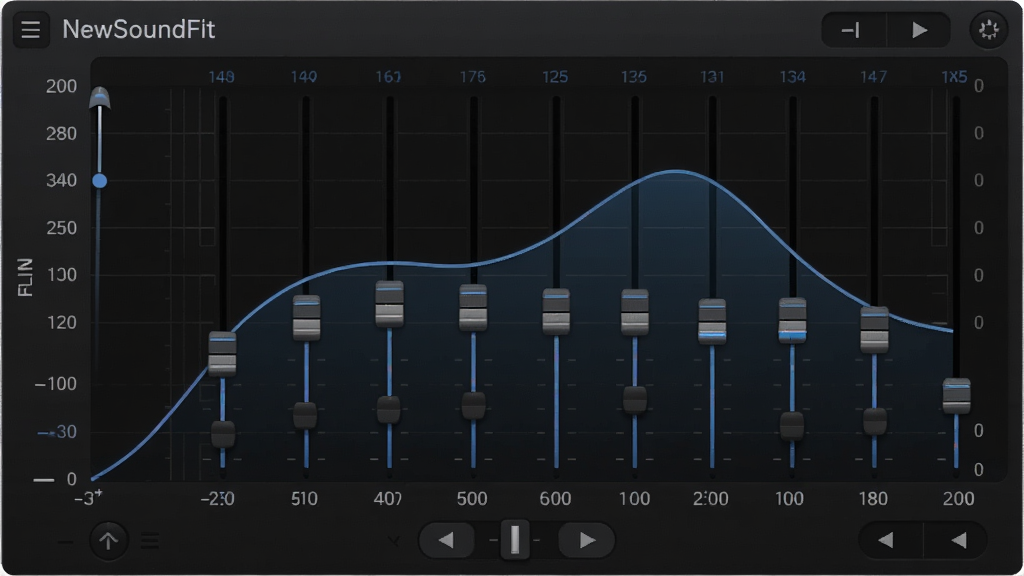Click the value 147 above the 180 band
The height and width of the screenshot is (576, 1024).
pyautogui.click(x=873, y=77)
